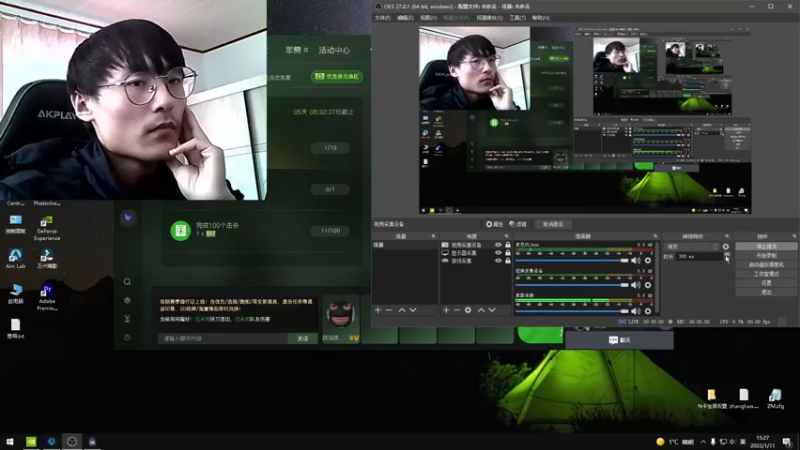This screenshot has height=450, width=800.
Task: Click the 启动虚拟摄像机 virtual camera button
Action: 766,264
